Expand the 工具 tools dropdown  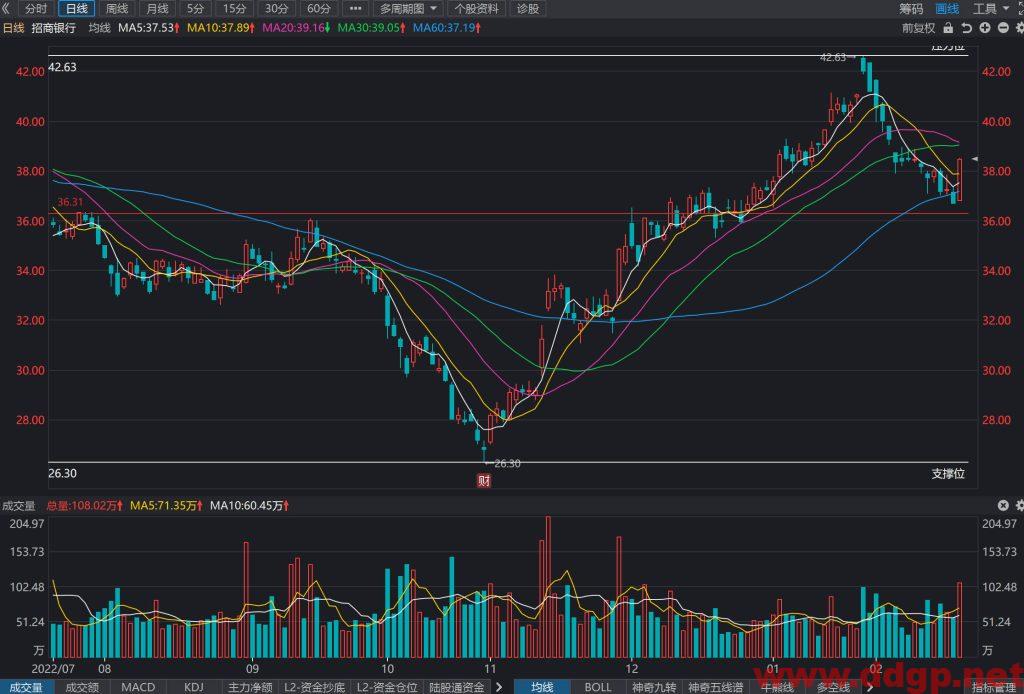click(x=991, y=8)
